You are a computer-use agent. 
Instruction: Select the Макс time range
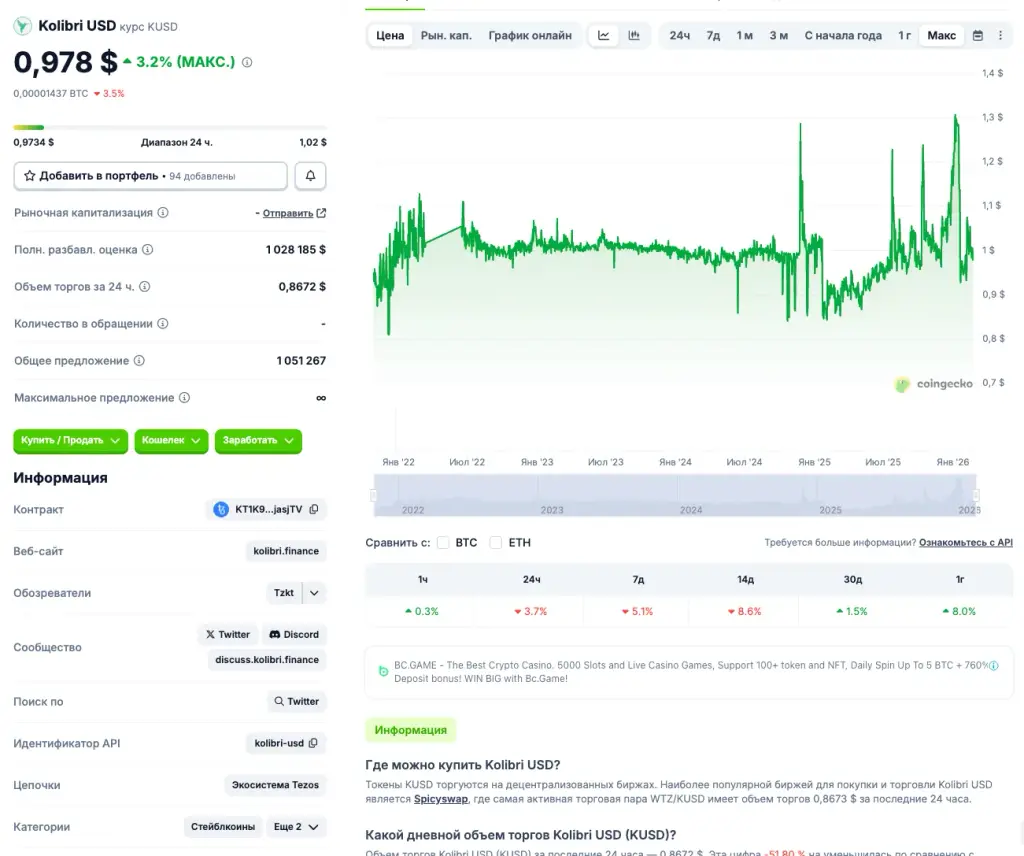[941, 35]
